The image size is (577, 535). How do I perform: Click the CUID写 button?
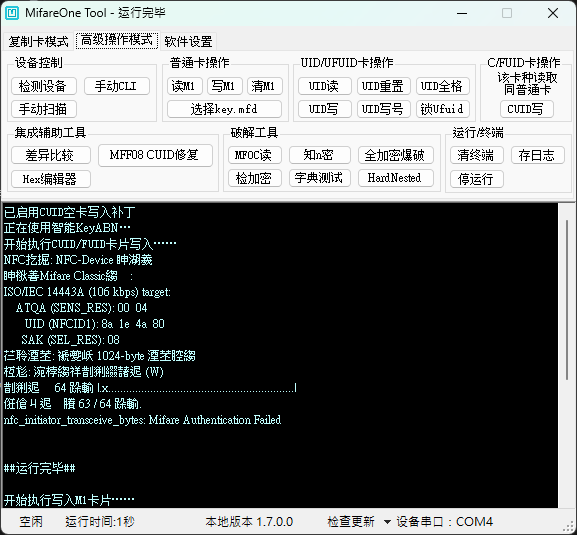[526, 109]
